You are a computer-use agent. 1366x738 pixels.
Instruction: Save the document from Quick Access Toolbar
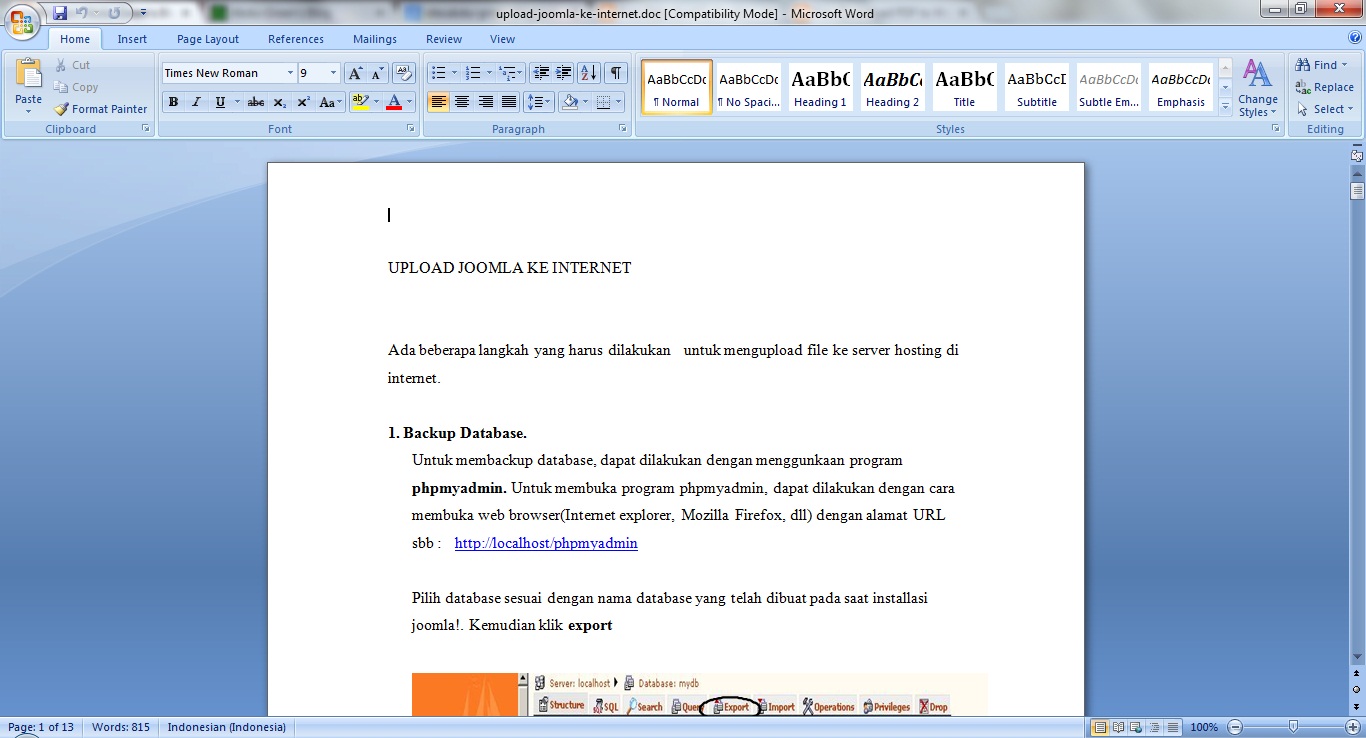tap(60, 13)
